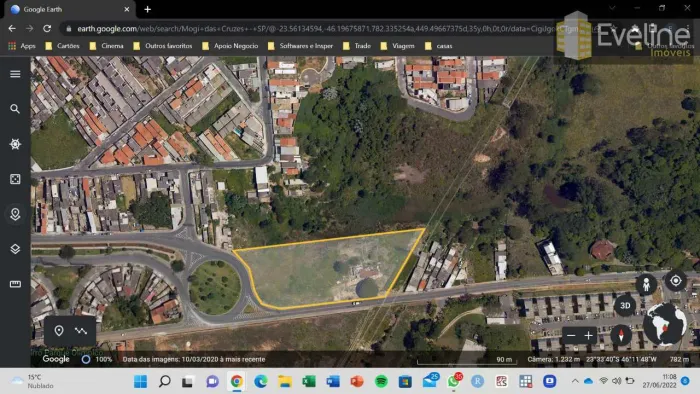Open the casas bookmark folder

(438, 46)
